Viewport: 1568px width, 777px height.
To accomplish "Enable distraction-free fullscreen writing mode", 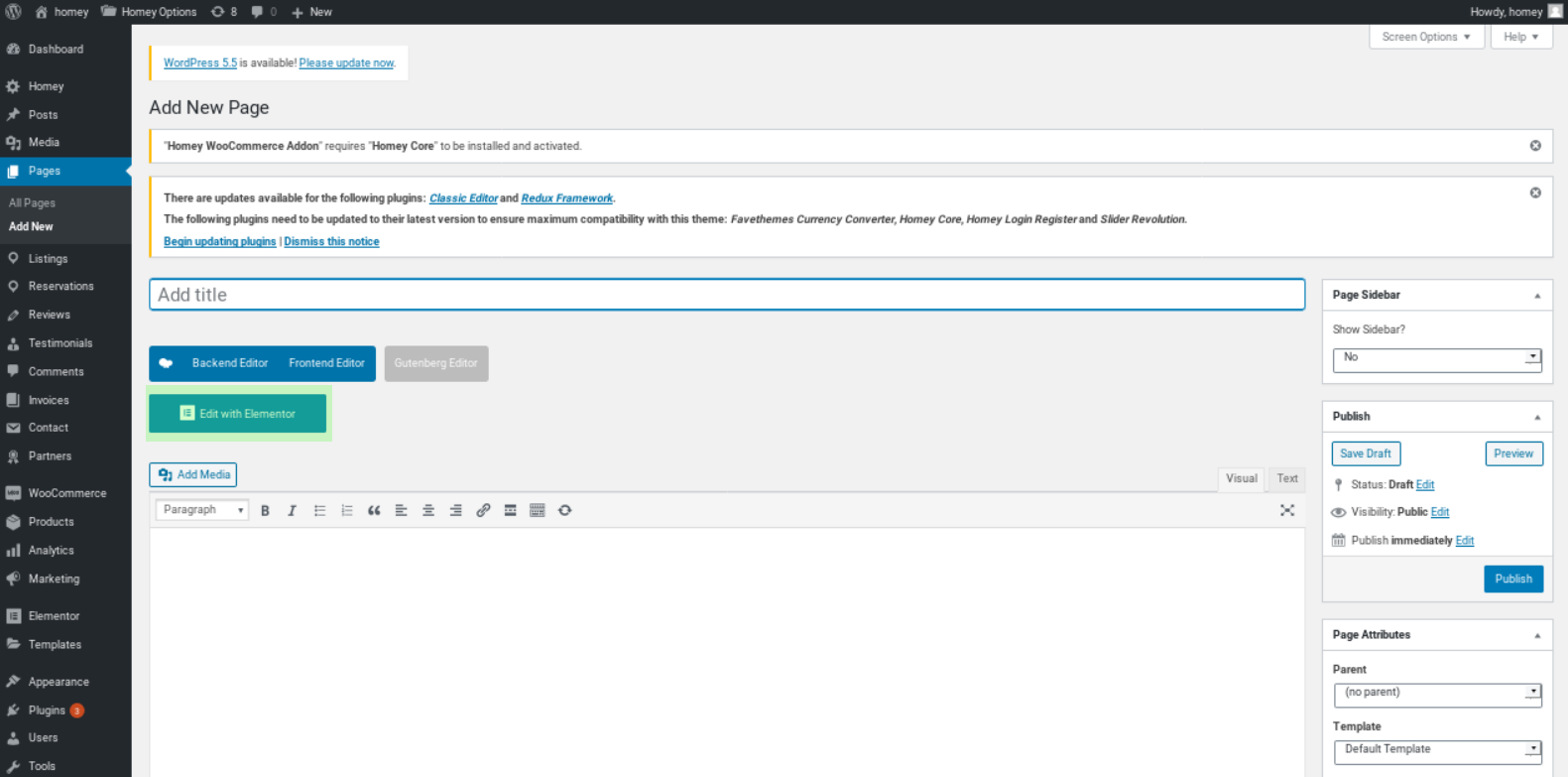I will (1287, 510).
